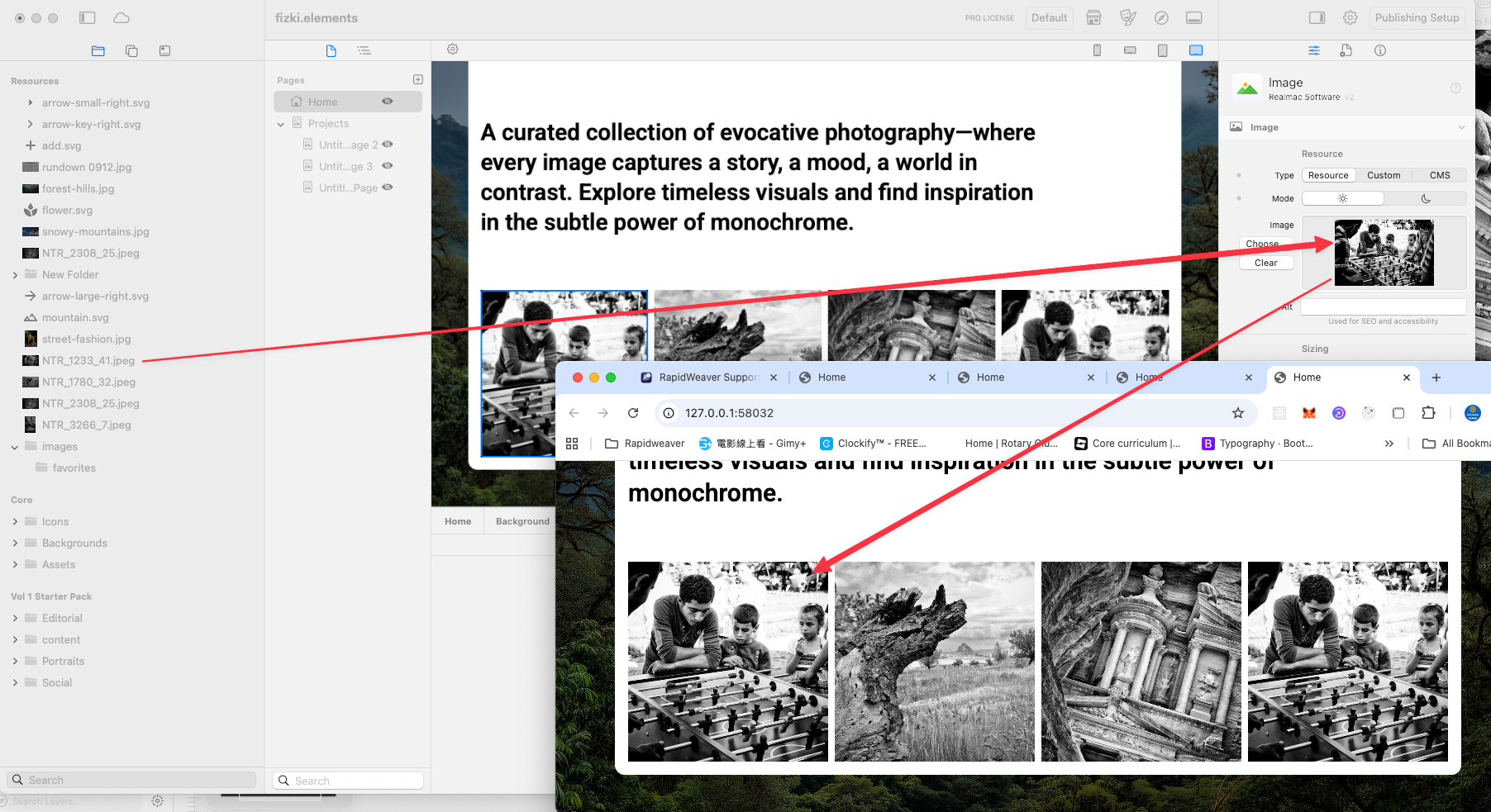Toggle visibility of Untit...ge 3 page

click(x=387, y=166)
